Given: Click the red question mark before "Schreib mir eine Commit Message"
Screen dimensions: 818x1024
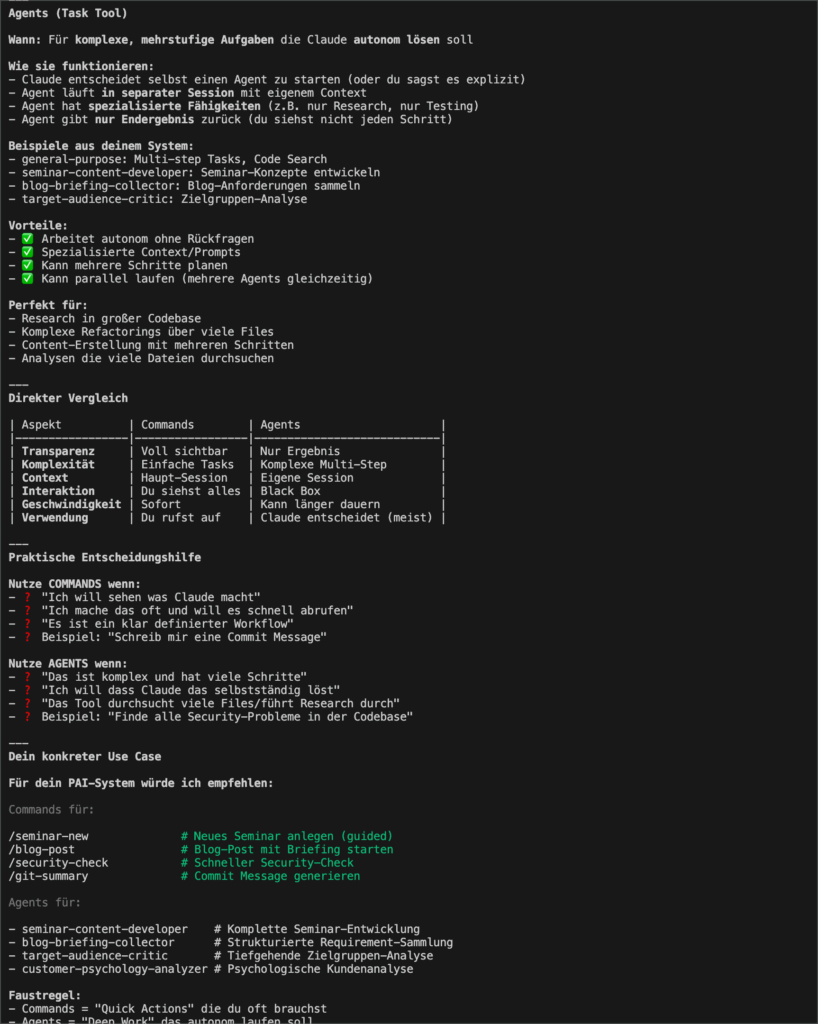Looking at the screenshot, I should (28, 637).
